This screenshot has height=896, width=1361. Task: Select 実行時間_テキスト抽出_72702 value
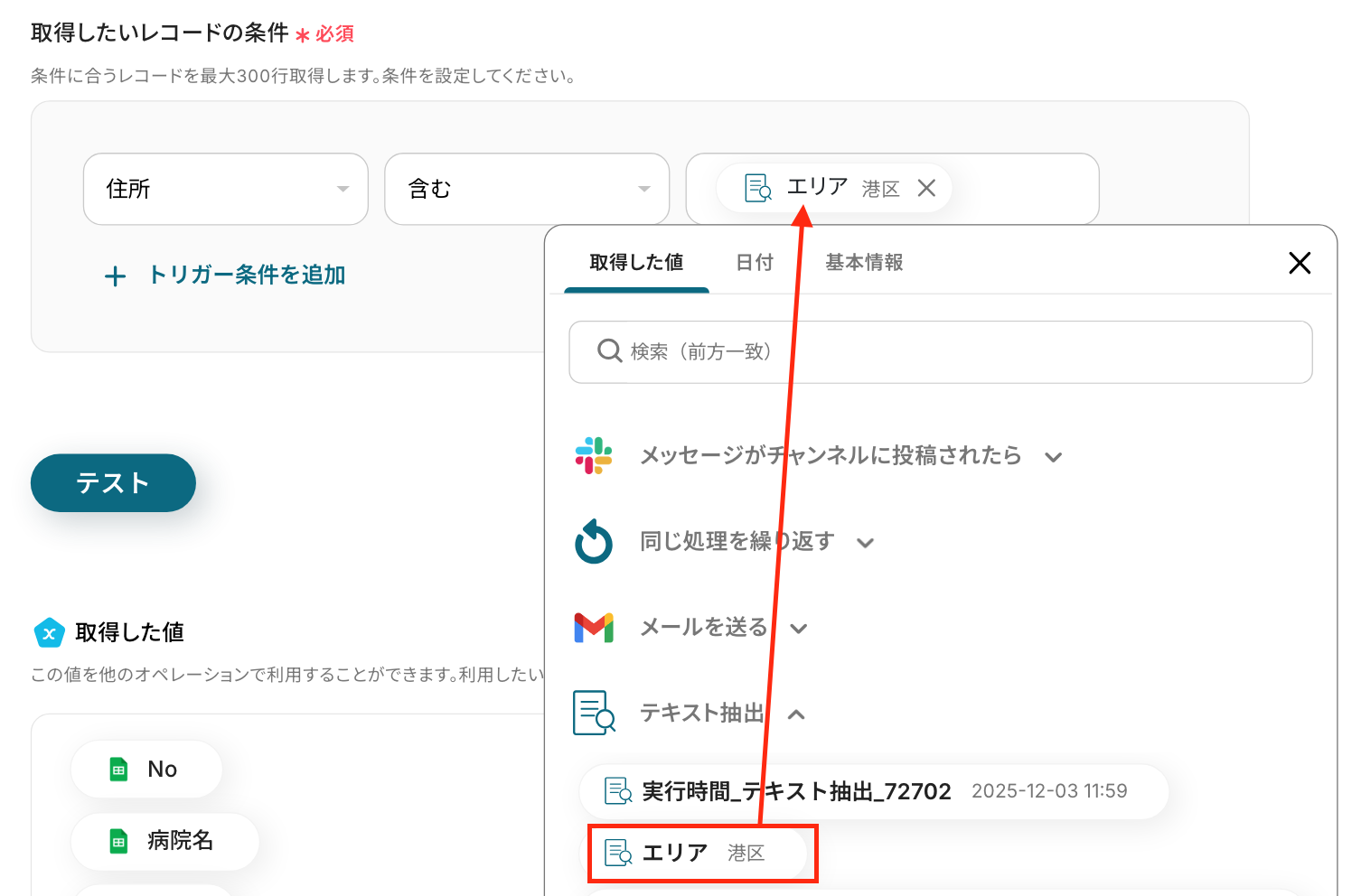tap(874, 791)
